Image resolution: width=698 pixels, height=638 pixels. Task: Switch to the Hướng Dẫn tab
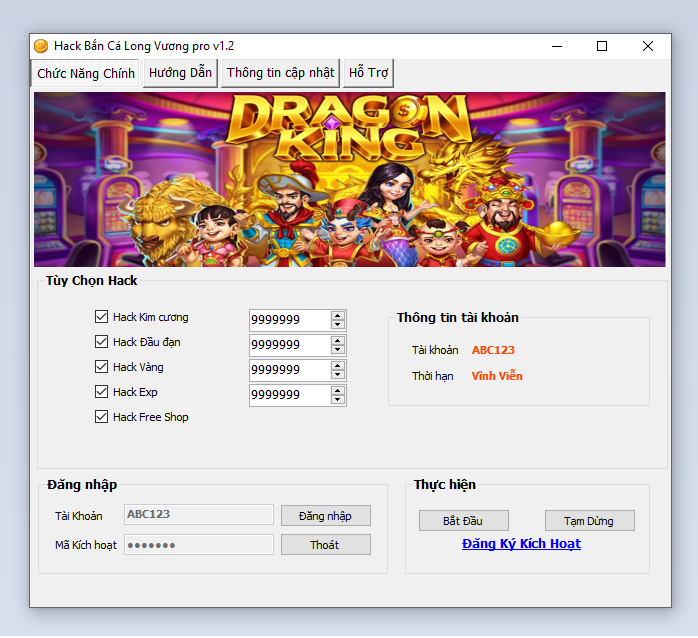[181, 73]
